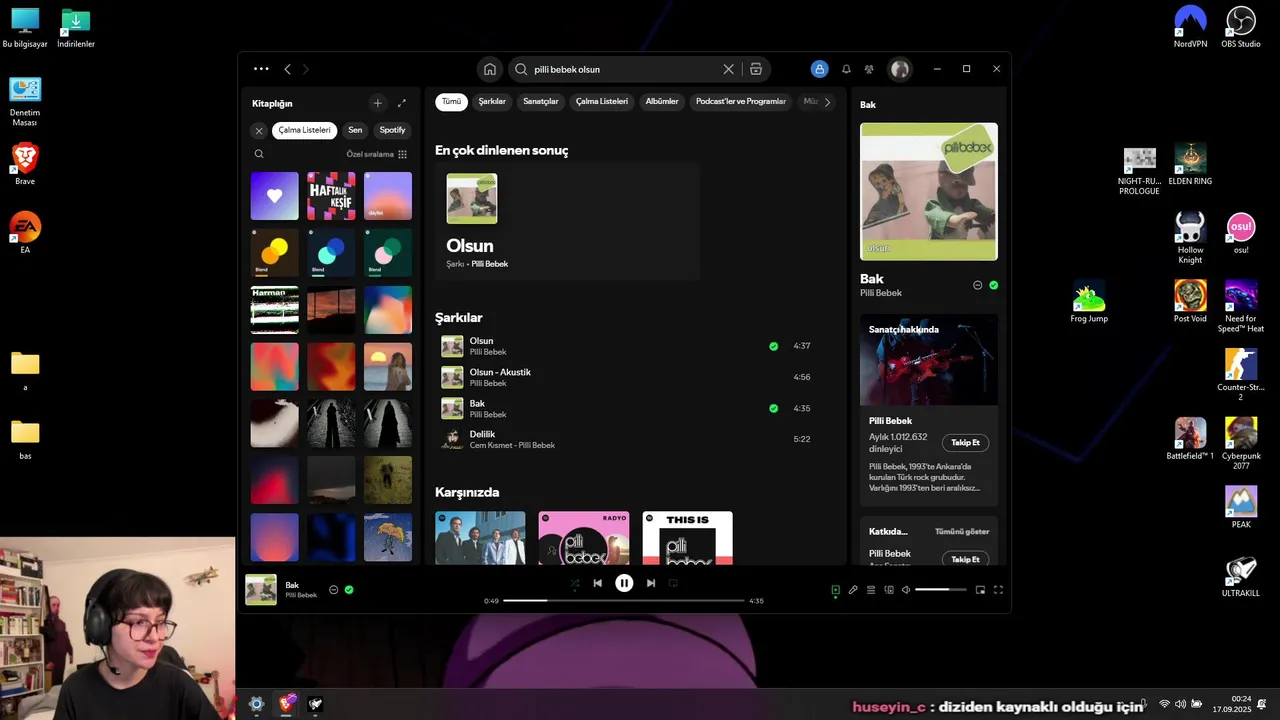Toggle Çalma Listeleri library filter
Viewport: 1280px width, 720px height.
click(304, 130)
